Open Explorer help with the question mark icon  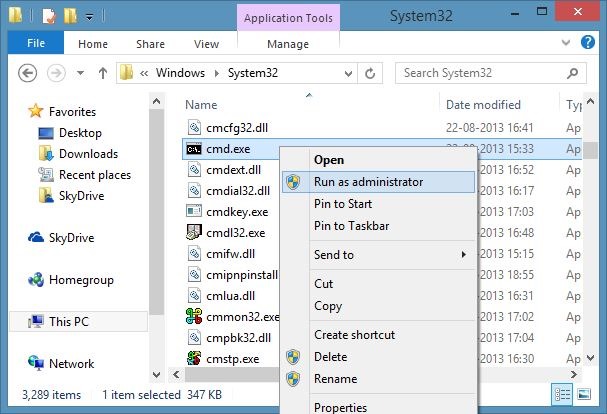click(588, 42)
